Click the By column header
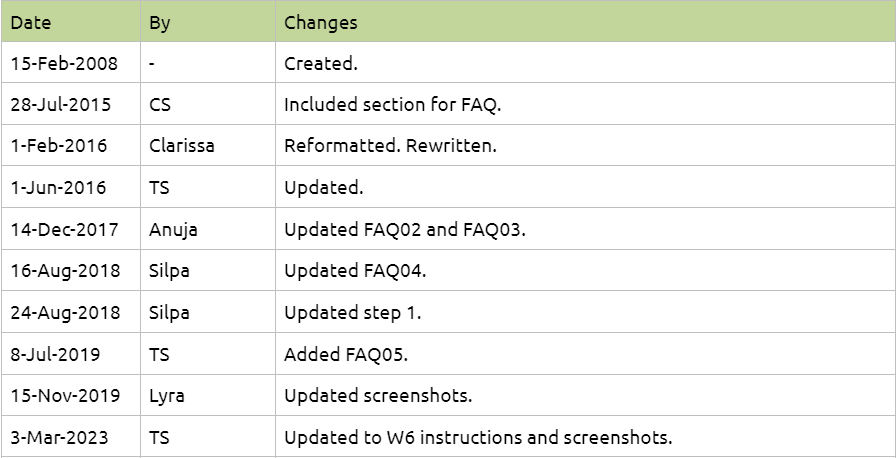Image resolution: width=896 pixels, height=458 pixels. [160, 22]
